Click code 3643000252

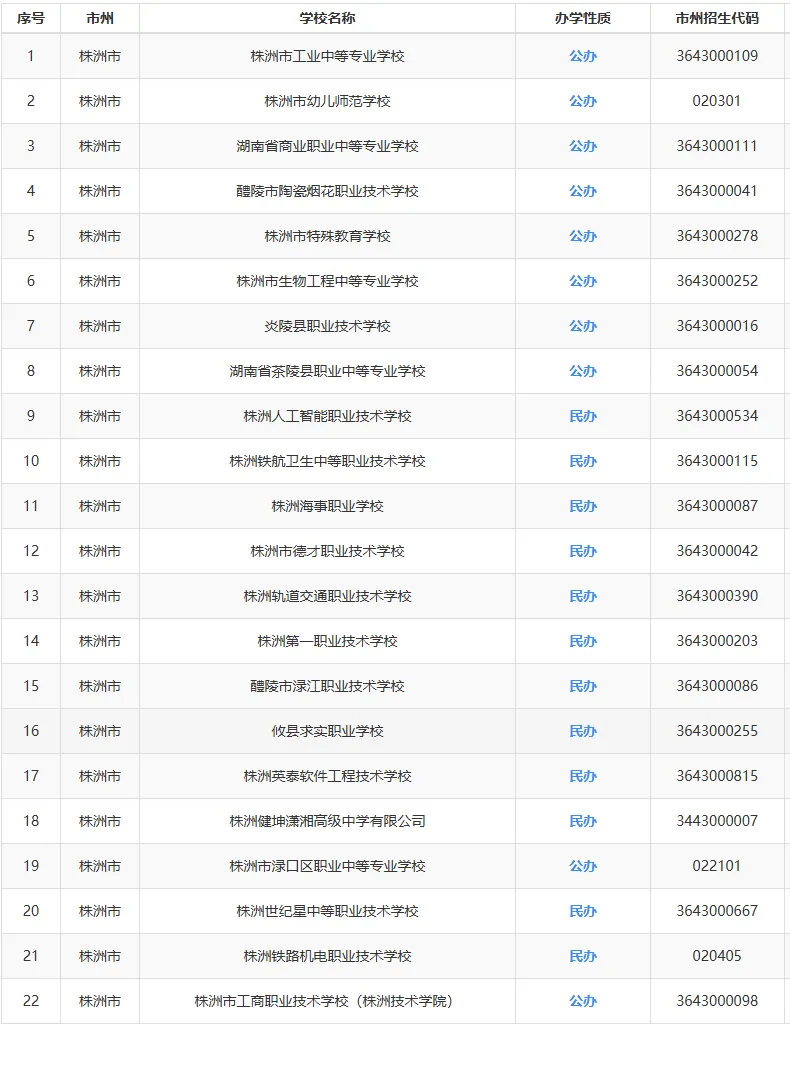(x=717, y=280)
